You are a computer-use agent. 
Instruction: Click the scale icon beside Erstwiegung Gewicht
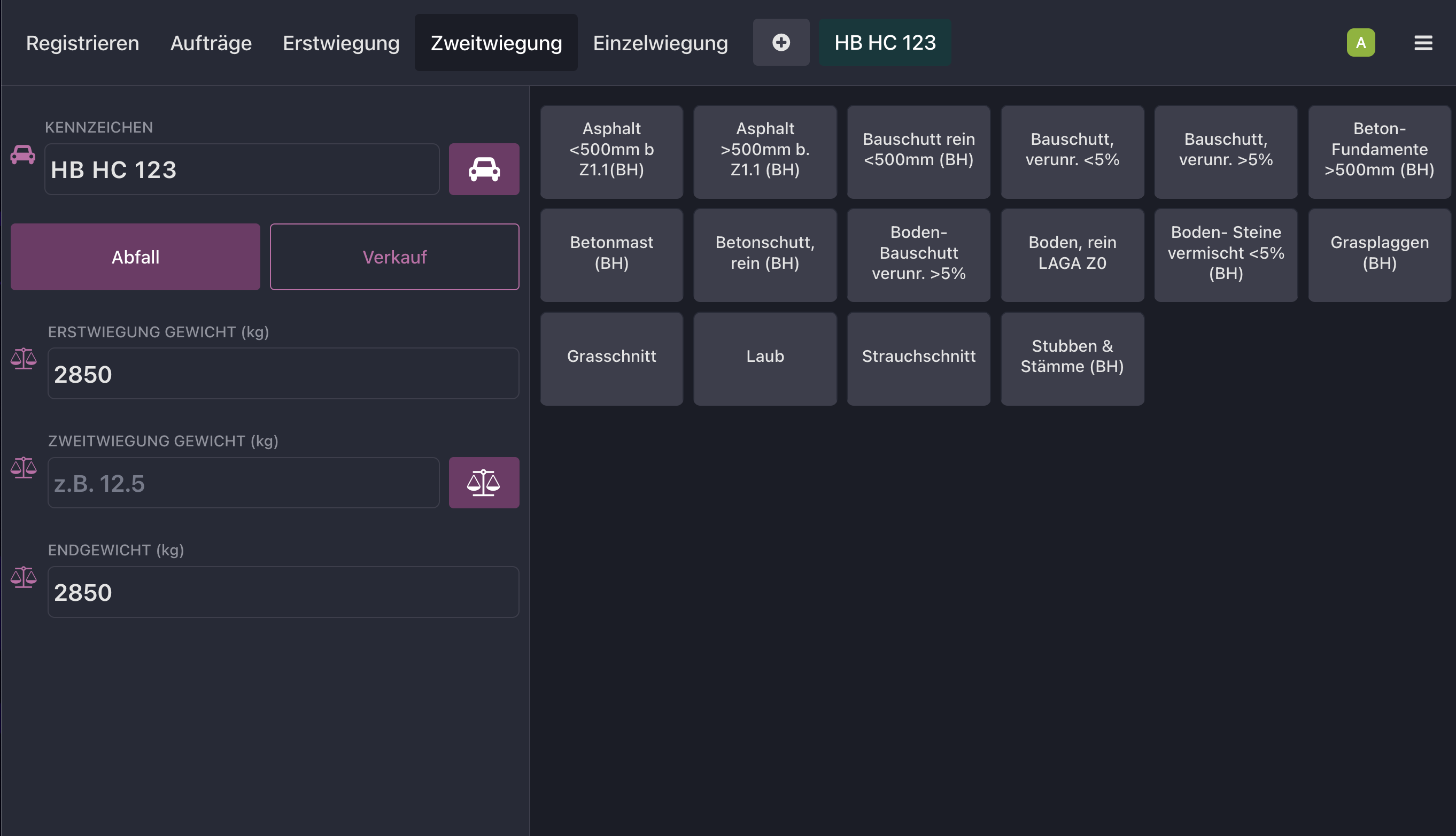(23, 359)
